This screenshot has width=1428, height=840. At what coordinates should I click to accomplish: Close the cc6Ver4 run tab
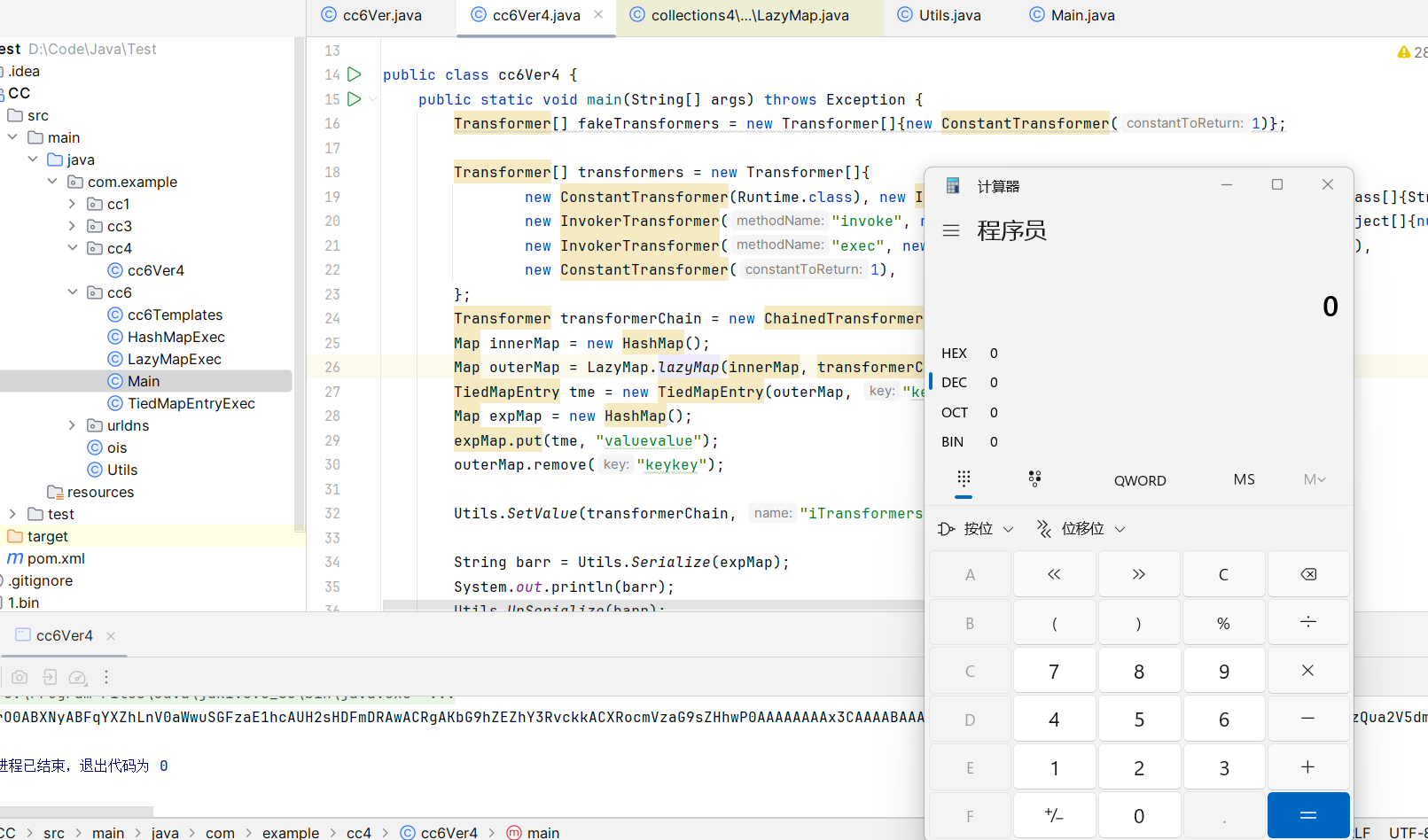coord(111,635)
